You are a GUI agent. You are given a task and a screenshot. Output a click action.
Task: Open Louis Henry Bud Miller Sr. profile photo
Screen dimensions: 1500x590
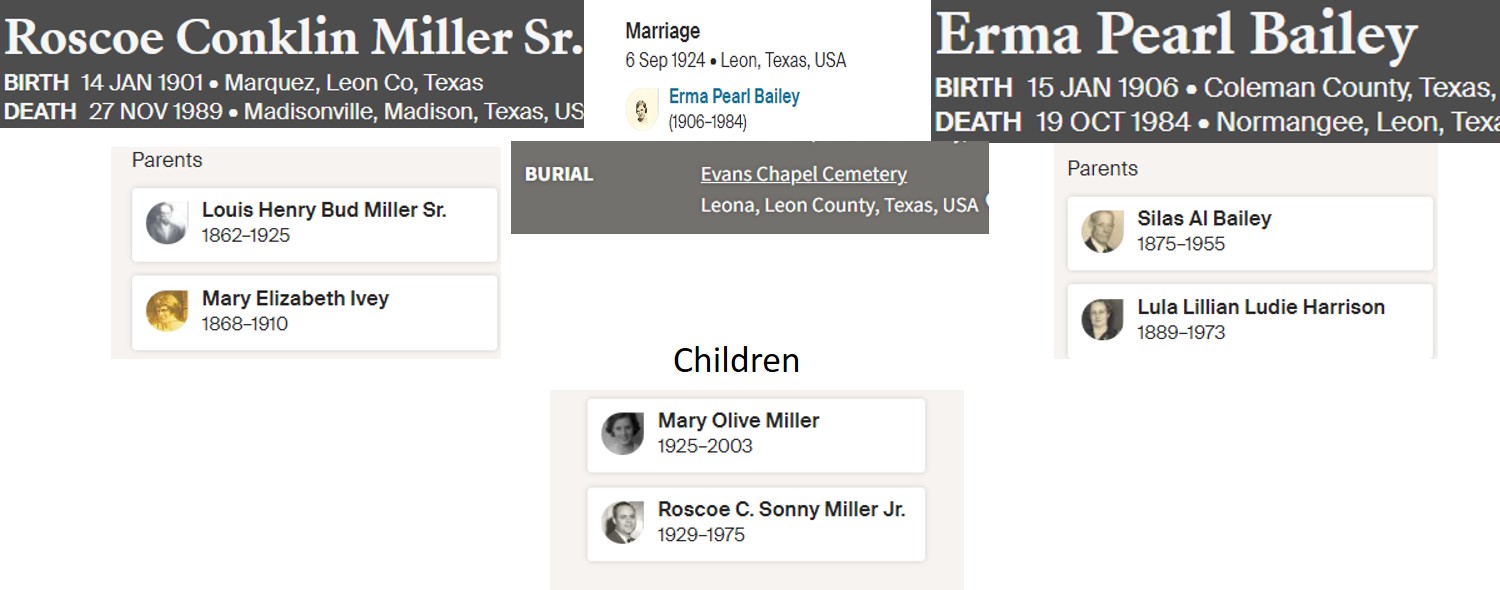pyautogui.click(x=166, y=223)
